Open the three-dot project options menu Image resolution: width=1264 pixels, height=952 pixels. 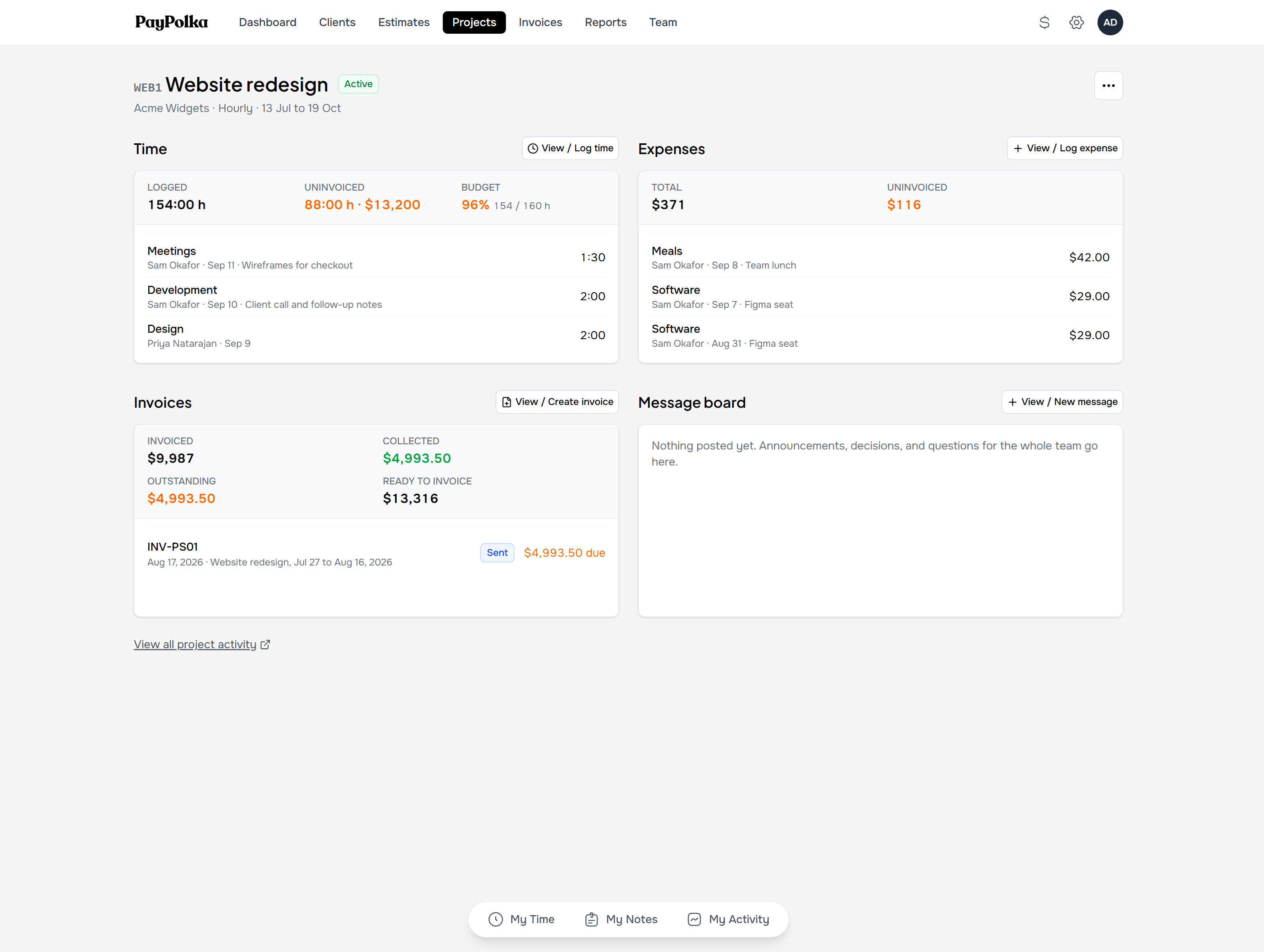[x=1109, y=85]
